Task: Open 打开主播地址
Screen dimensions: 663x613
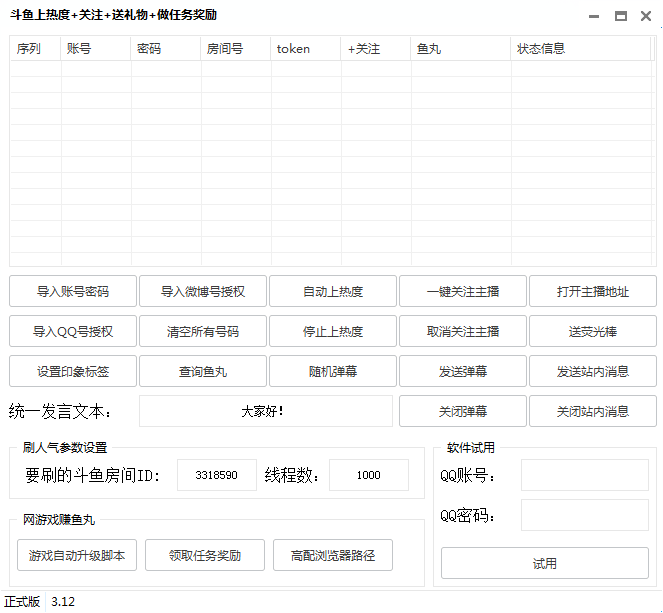Action: (593, 292)
